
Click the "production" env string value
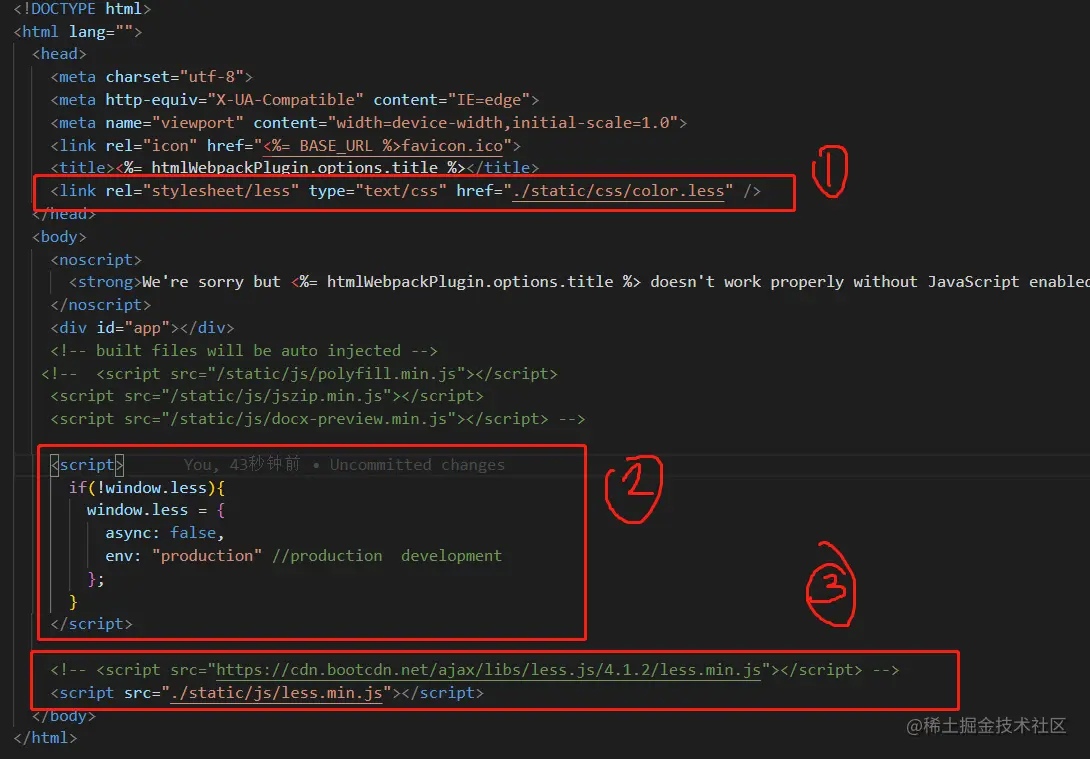[x=207, y=556]
